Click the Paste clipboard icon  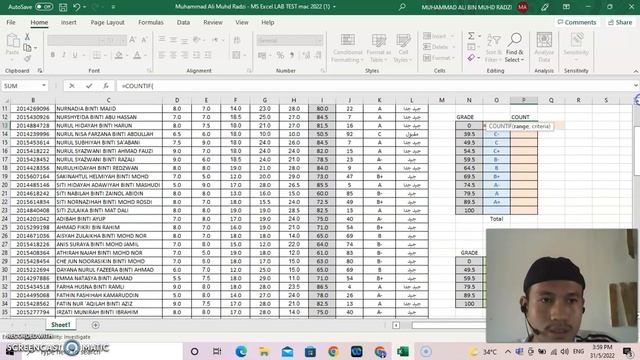click(13, 41)
